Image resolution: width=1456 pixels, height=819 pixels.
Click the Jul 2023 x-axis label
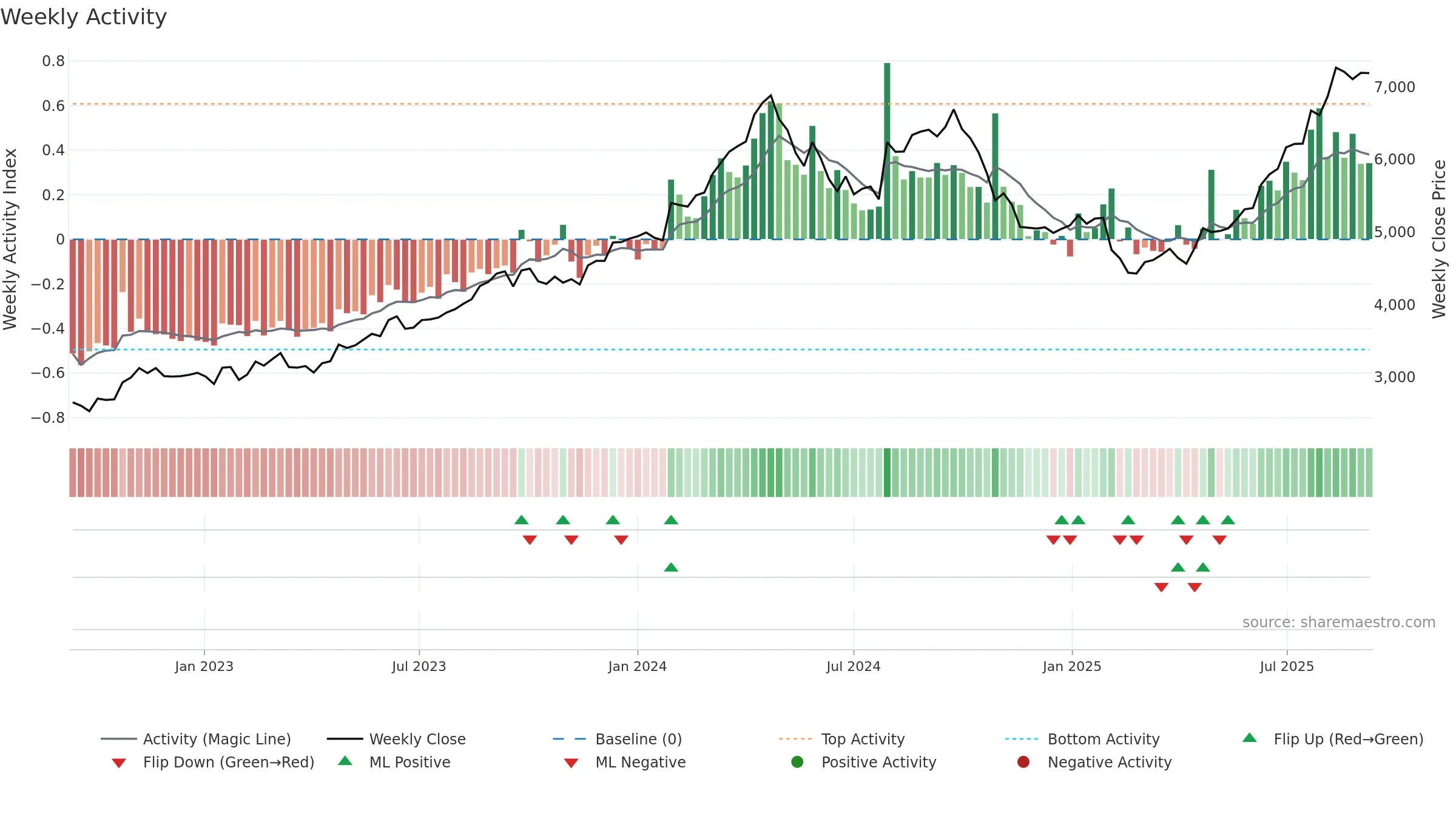click(419, 666)
